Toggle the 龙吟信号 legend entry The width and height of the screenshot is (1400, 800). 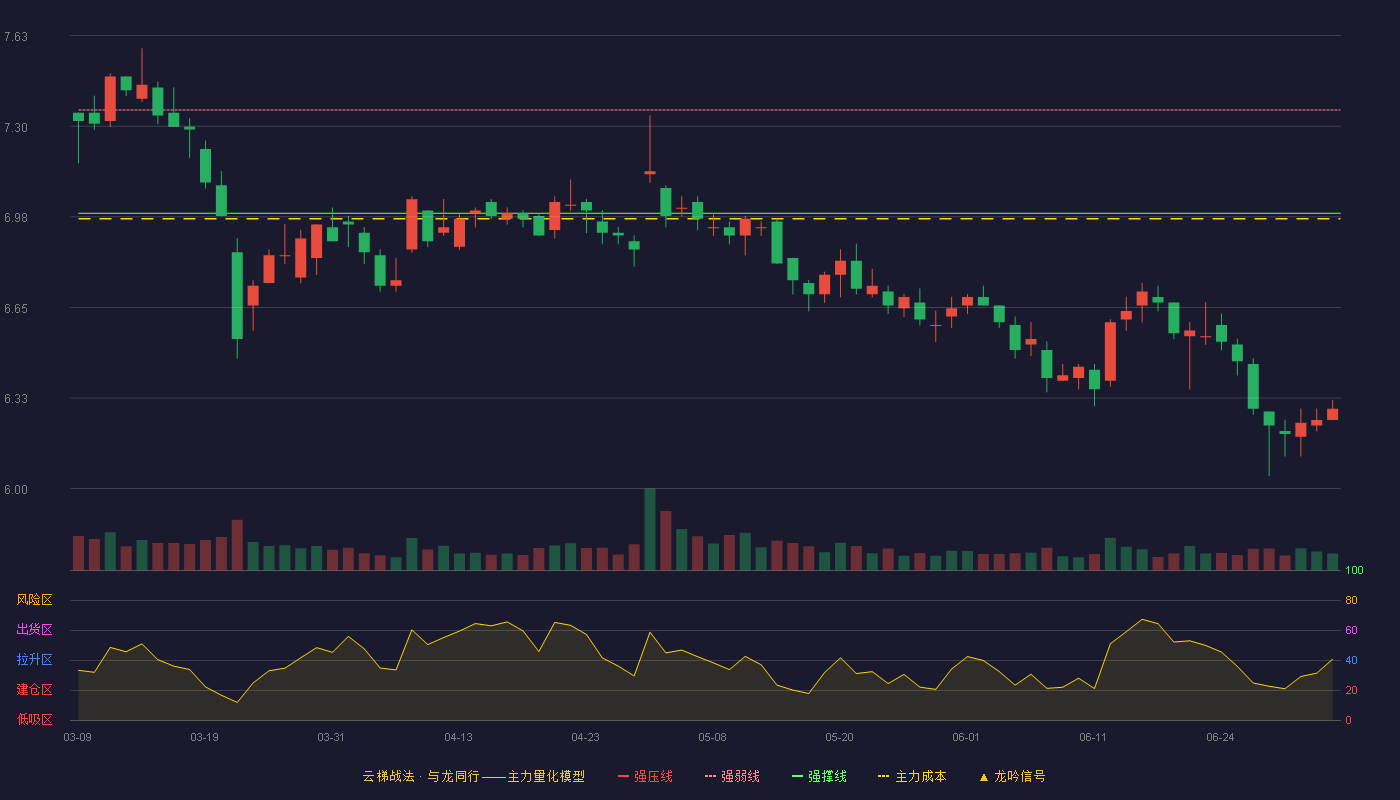tap(1012, 776)
